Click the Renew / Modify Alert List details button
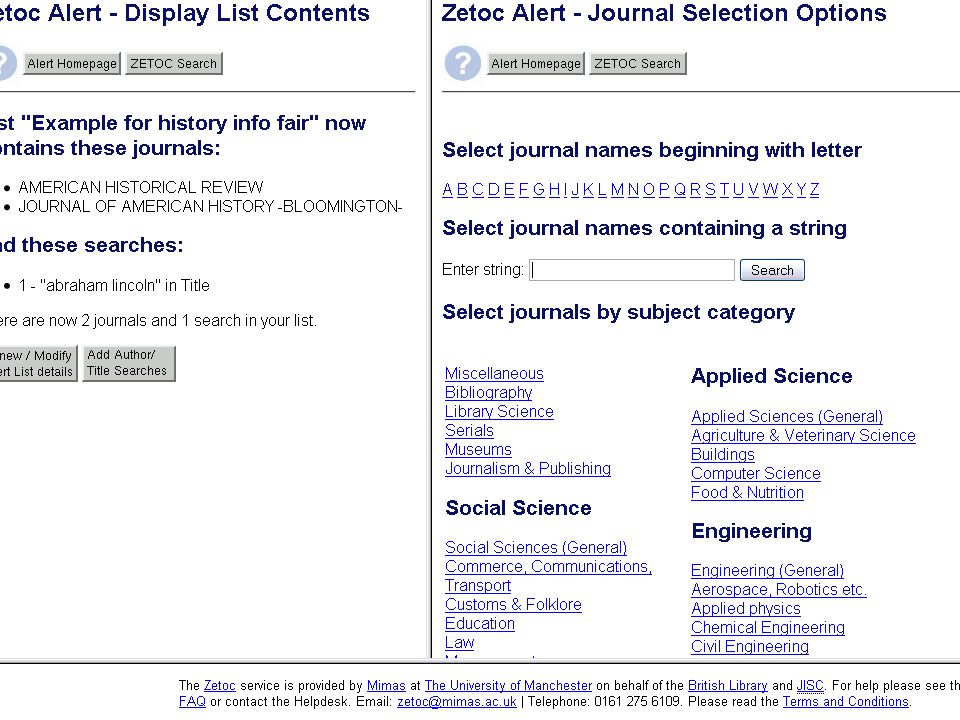 point(38,363)
